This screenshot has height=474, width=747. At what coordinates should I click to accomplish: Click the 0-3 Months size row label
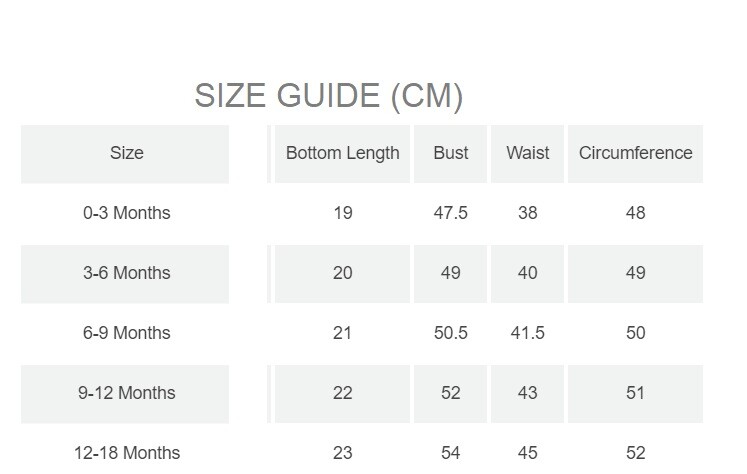(x=126, y=213)
